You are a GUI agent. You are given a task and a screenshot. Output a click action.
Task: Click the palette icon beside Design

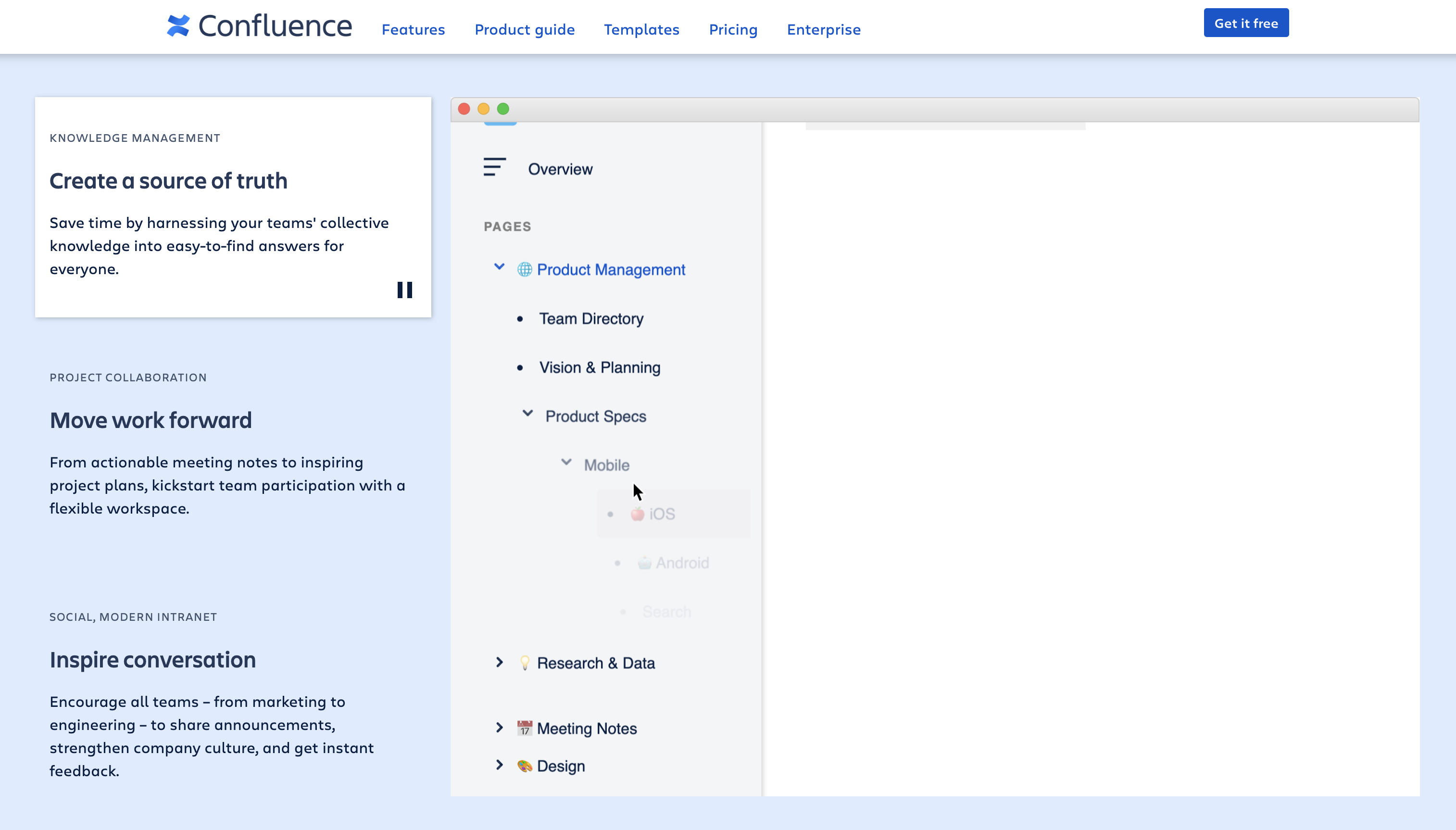524,766
